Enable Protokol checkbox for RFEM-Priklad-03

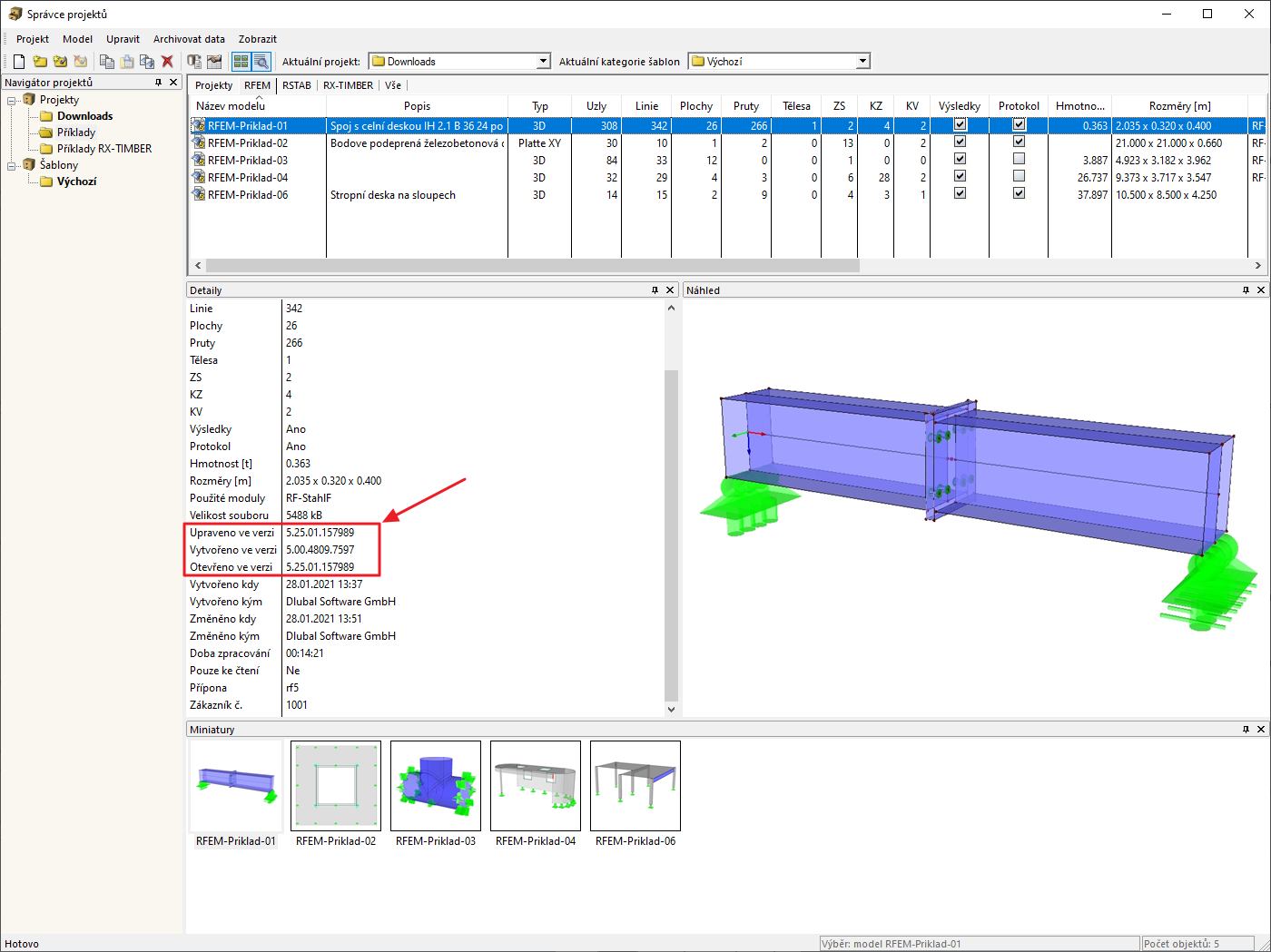(x=1019, y=160)
